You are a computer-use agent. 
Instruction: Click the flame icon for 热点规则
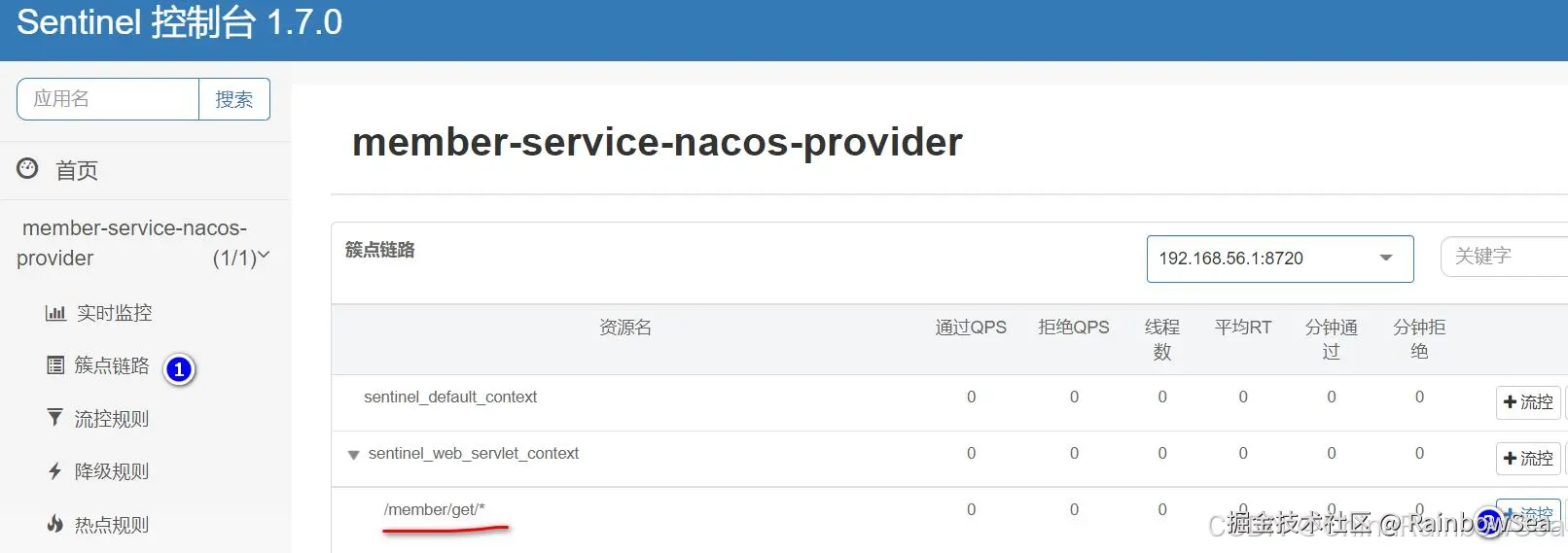(x=55, y=524)
